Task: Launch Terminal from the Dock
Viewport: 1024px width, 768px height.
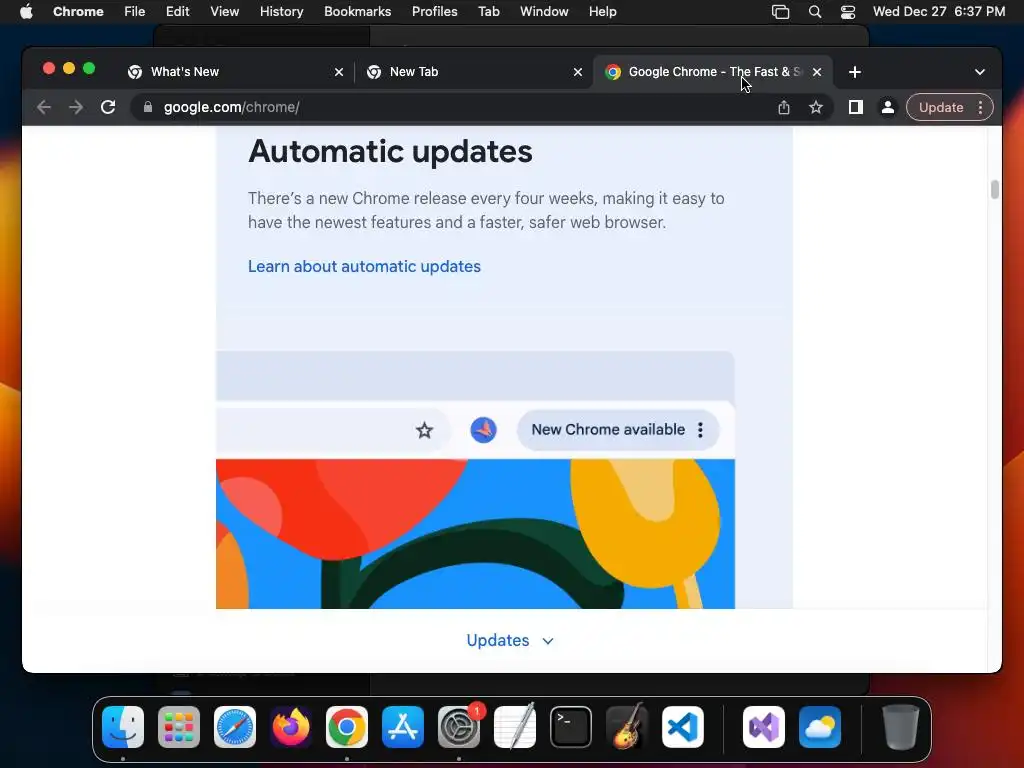Action: [x=571, y=727]
